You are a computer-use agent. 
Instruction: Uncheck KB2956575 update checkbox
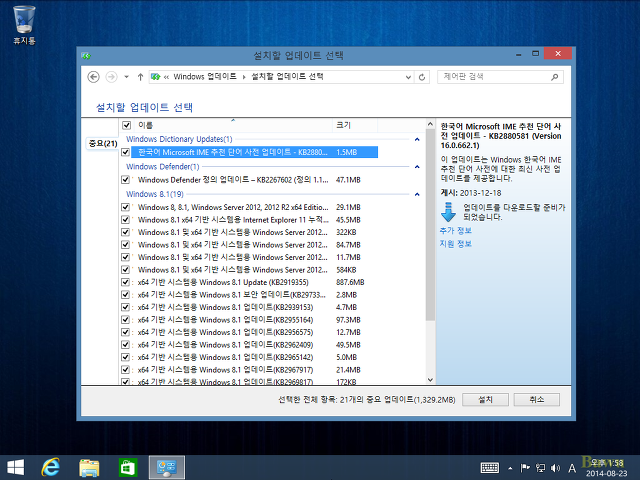click(125, 332)
